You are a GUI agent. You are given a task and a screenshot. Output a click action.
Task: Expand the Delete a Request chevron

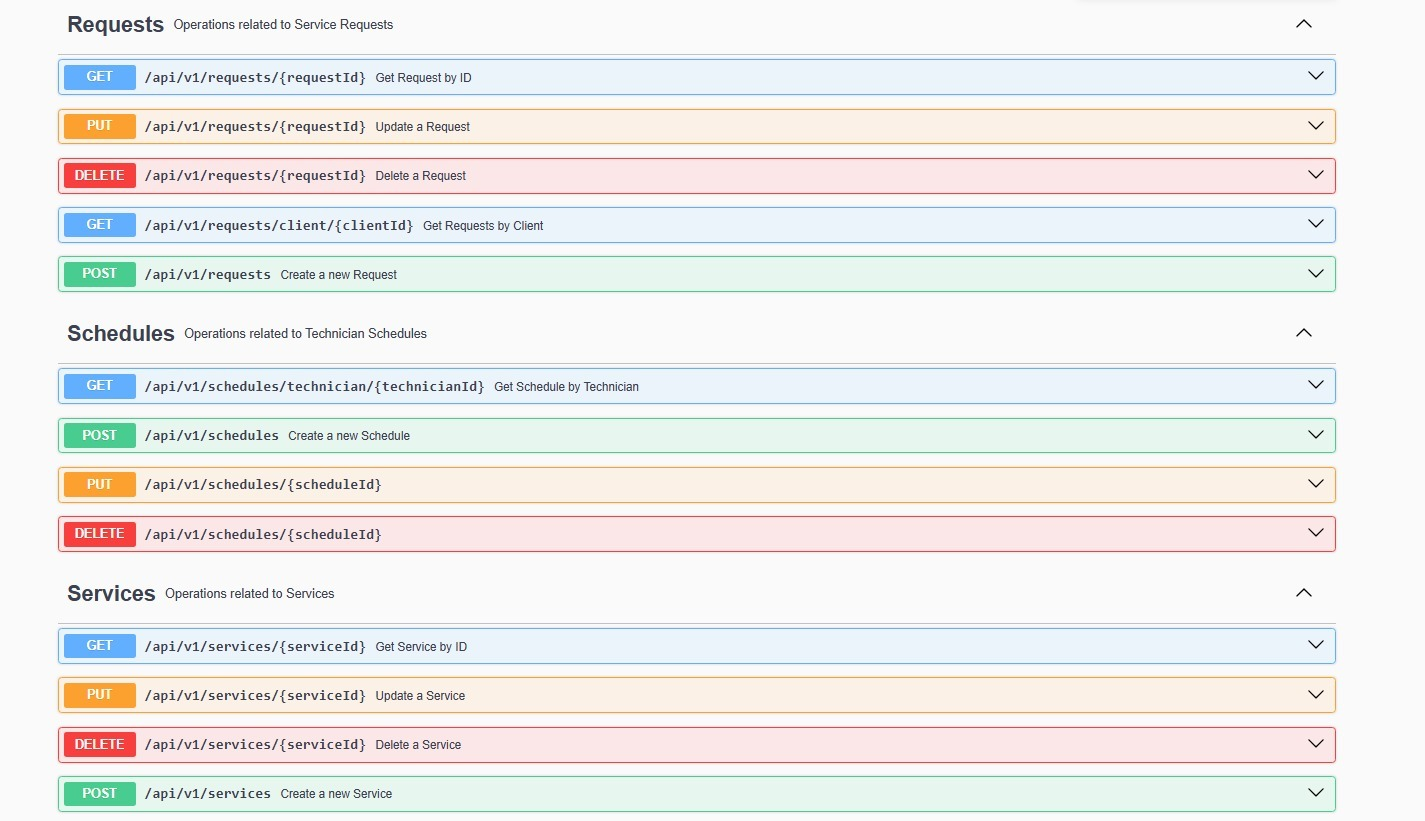[1316, 175]
